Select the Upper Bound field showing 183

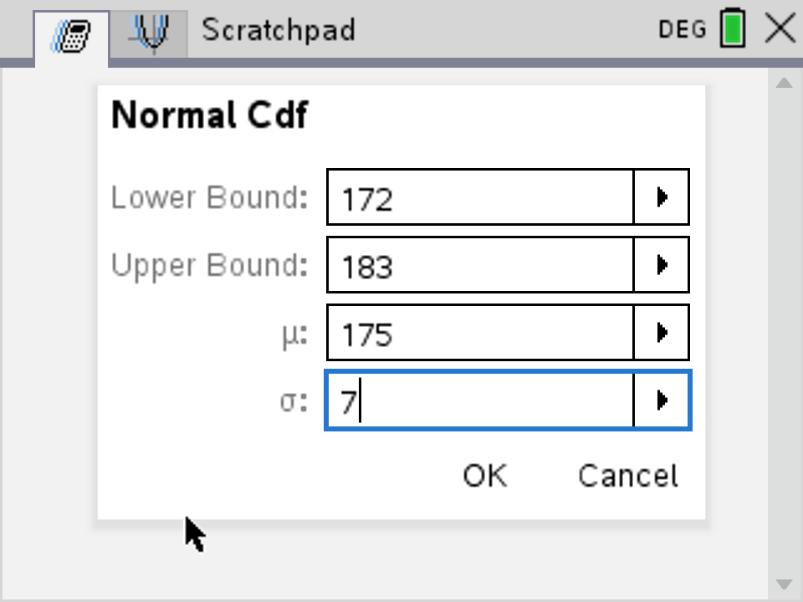point(480,265)
